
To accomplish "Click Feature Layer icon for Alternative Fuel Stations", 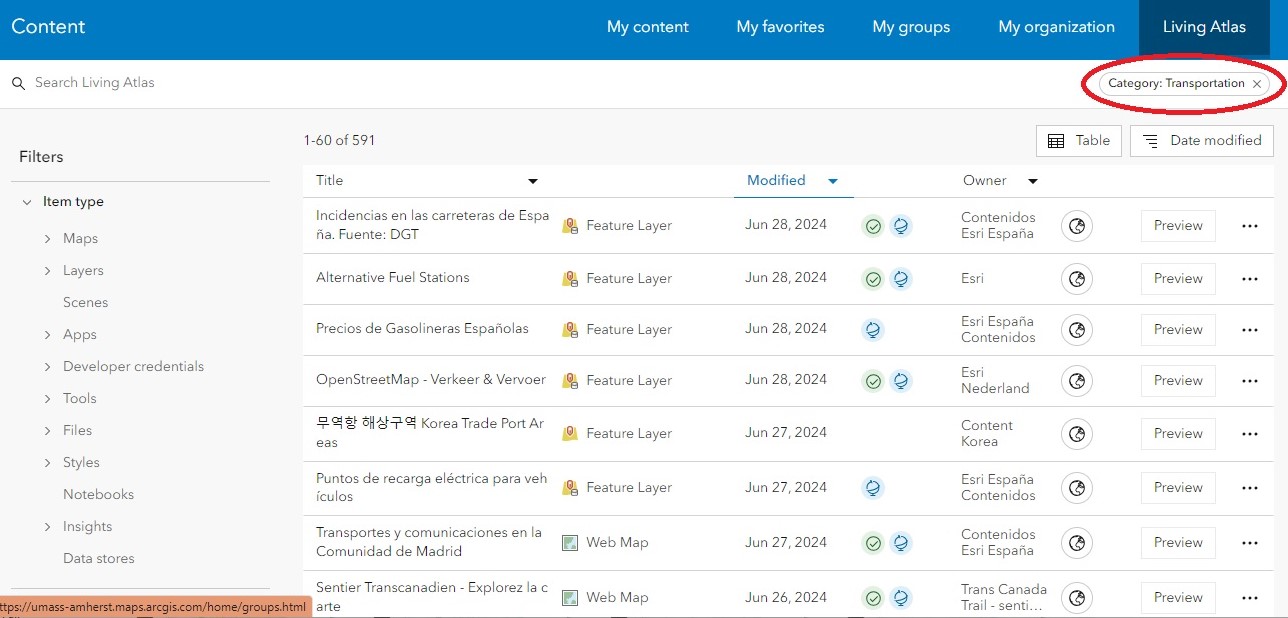I will click(570, 278).
